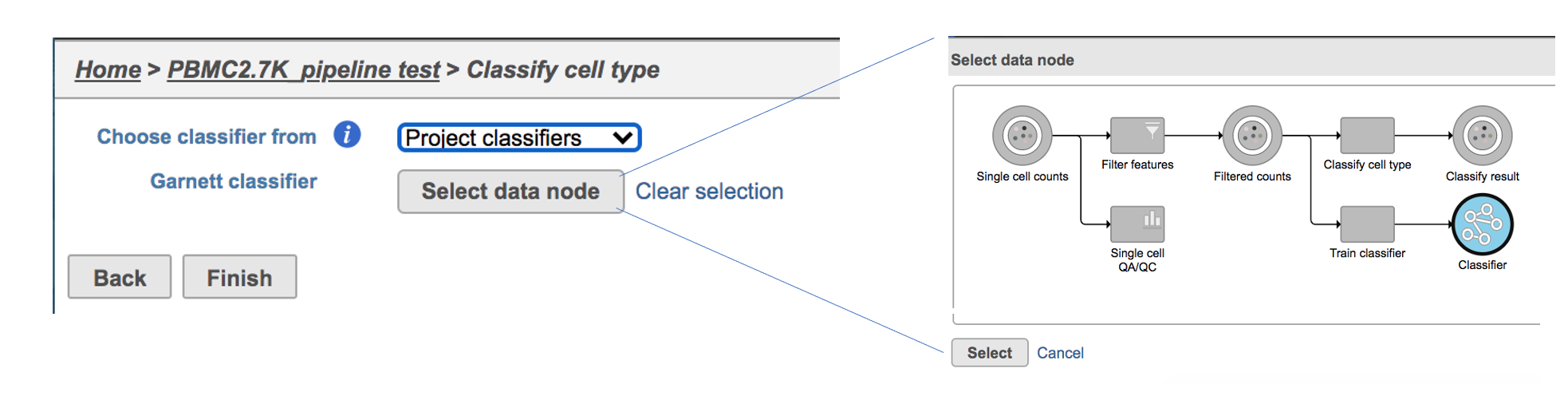Select the Classify cell type task node
This screenshot has width=1568, height=396.
coord(1367,136)
